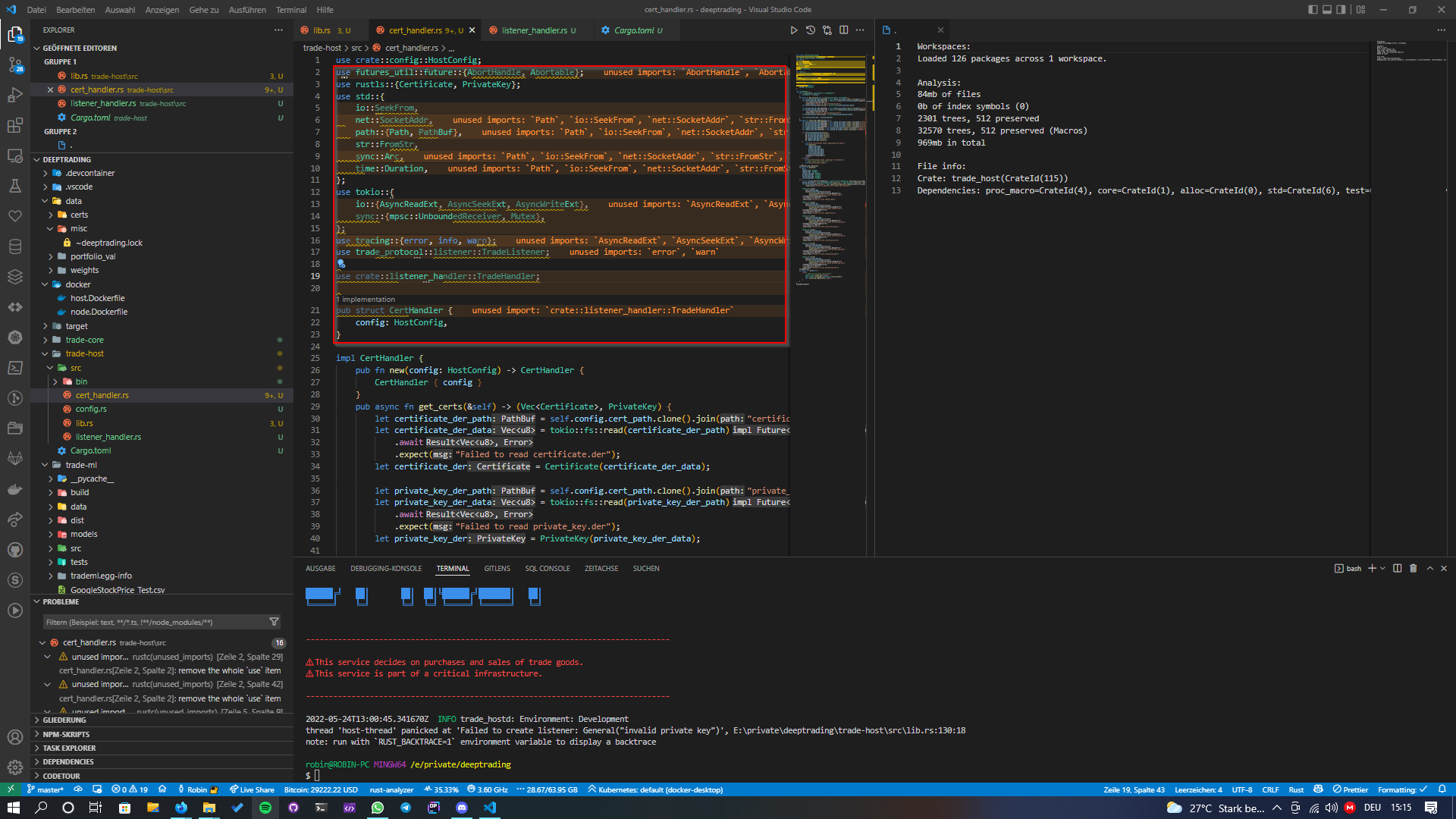Image resolution: width=1456 pixels, height=819 pixels.
Task: Switch to the DEBUGGING-KONSOLE panel tab
Action: tap(386, 568)
